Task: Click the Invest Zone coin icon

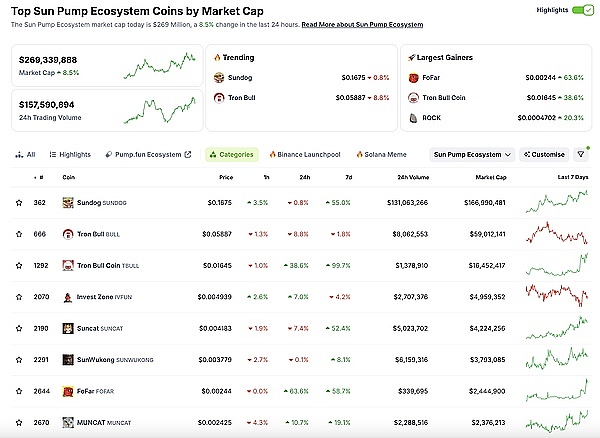Action: tap(68, 297)
